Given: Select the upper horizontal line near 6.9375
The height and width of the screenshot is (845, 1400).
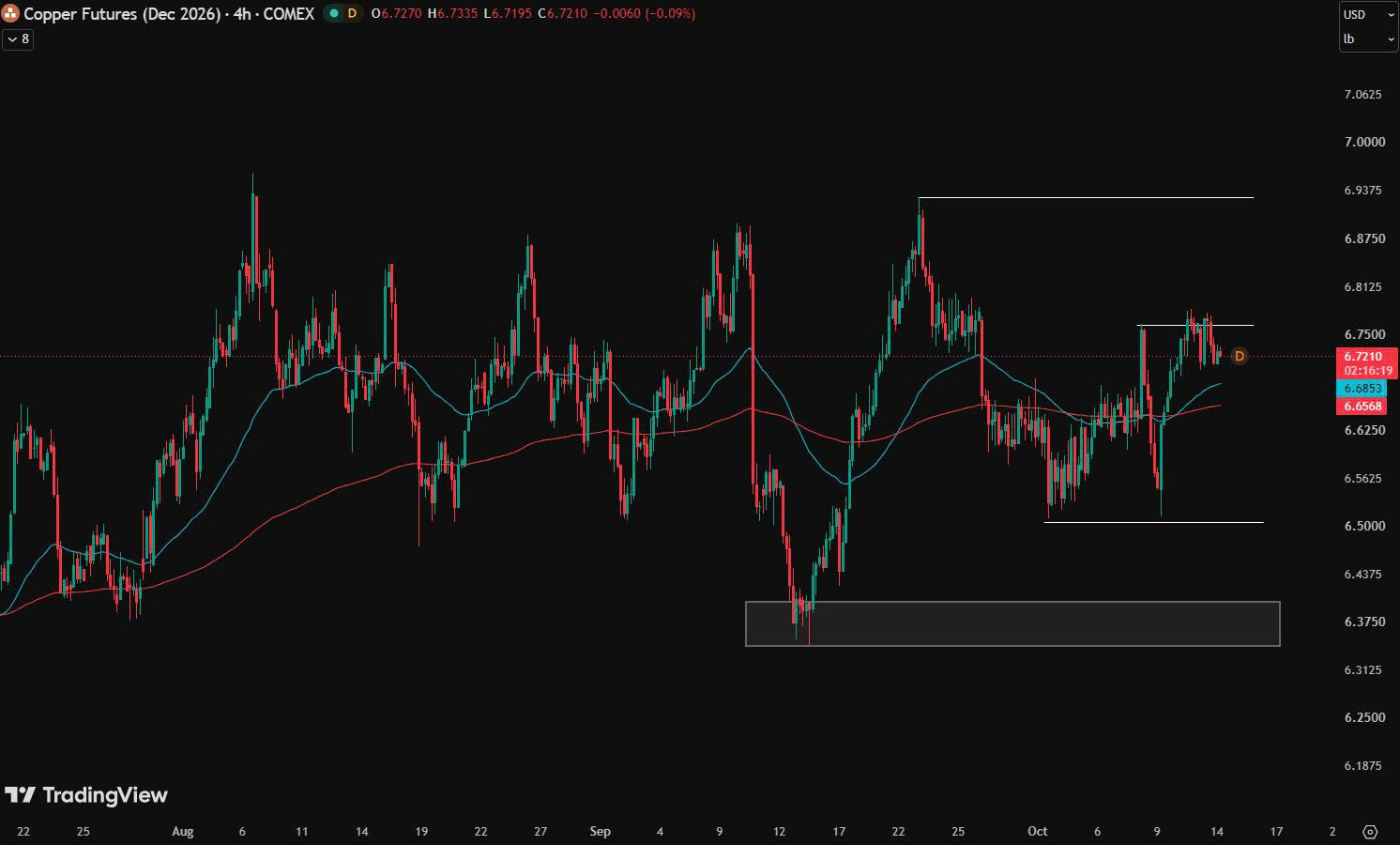Looking at the screenshot, I should click(1086, 198).
